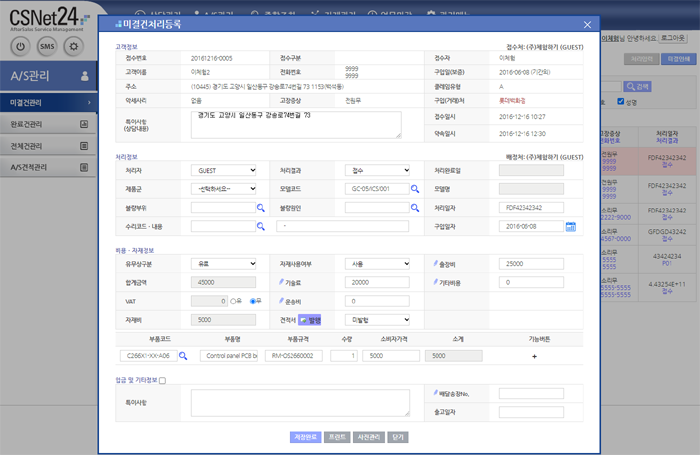Image resolution: width=700 pixels, height=455 pixels.
Task: Click the 닫기 button
Action: [x=398, y=437]
